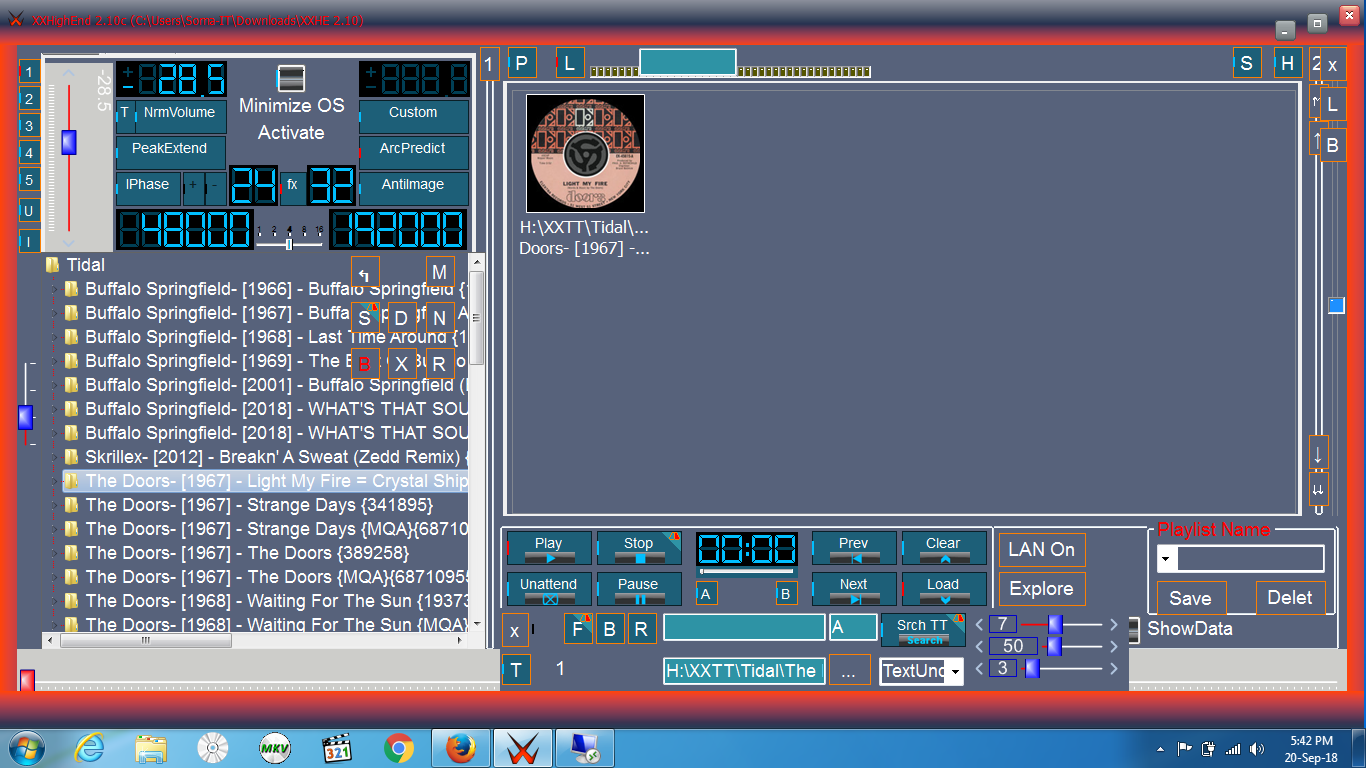The image size is (1366, 768).
Task: Click the B button between F and R
Action: (x=610, y=629)
